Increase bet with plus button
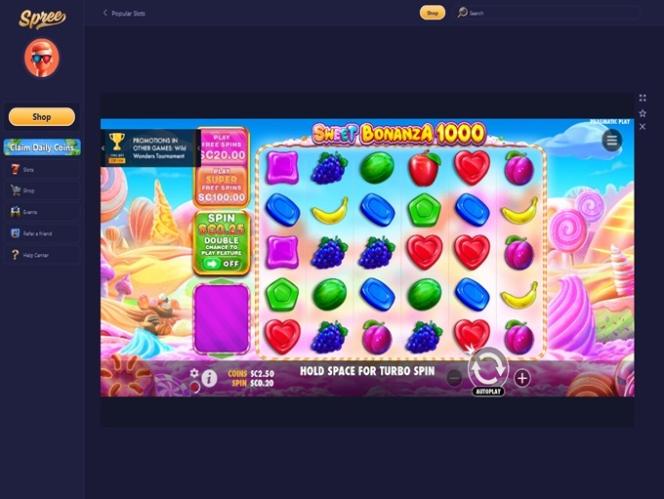The image size is (664, 499). 522,378
